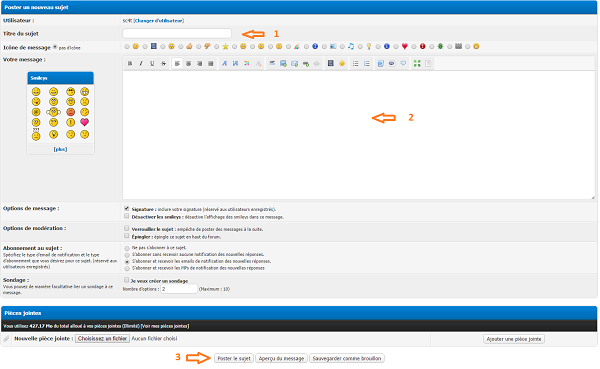Check 'Je veux créer un sondage'
The width and height of the screenshot is (600, 369).
point(127,280)
